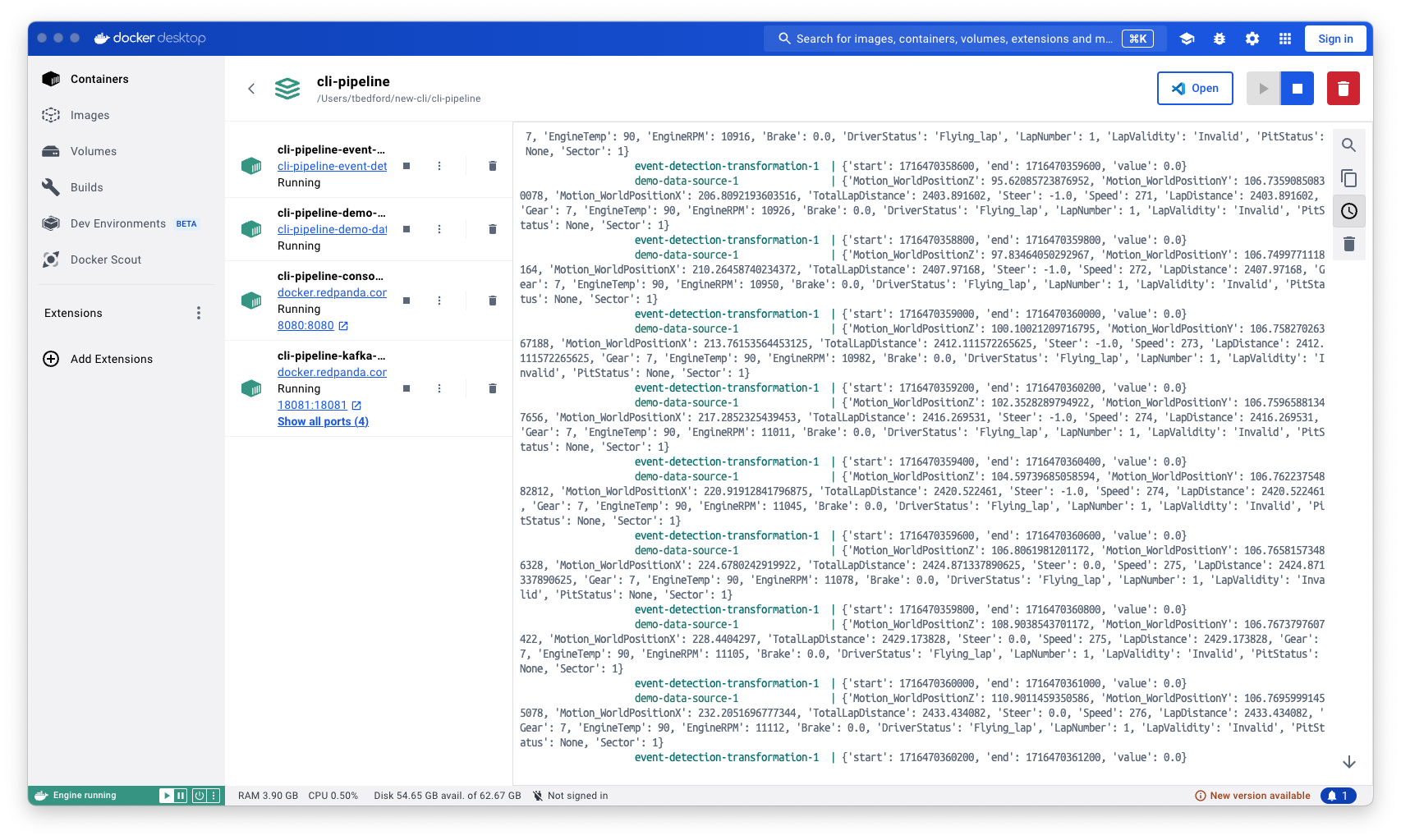Delete the cli-pipeline stack with red trash button

1343,89
